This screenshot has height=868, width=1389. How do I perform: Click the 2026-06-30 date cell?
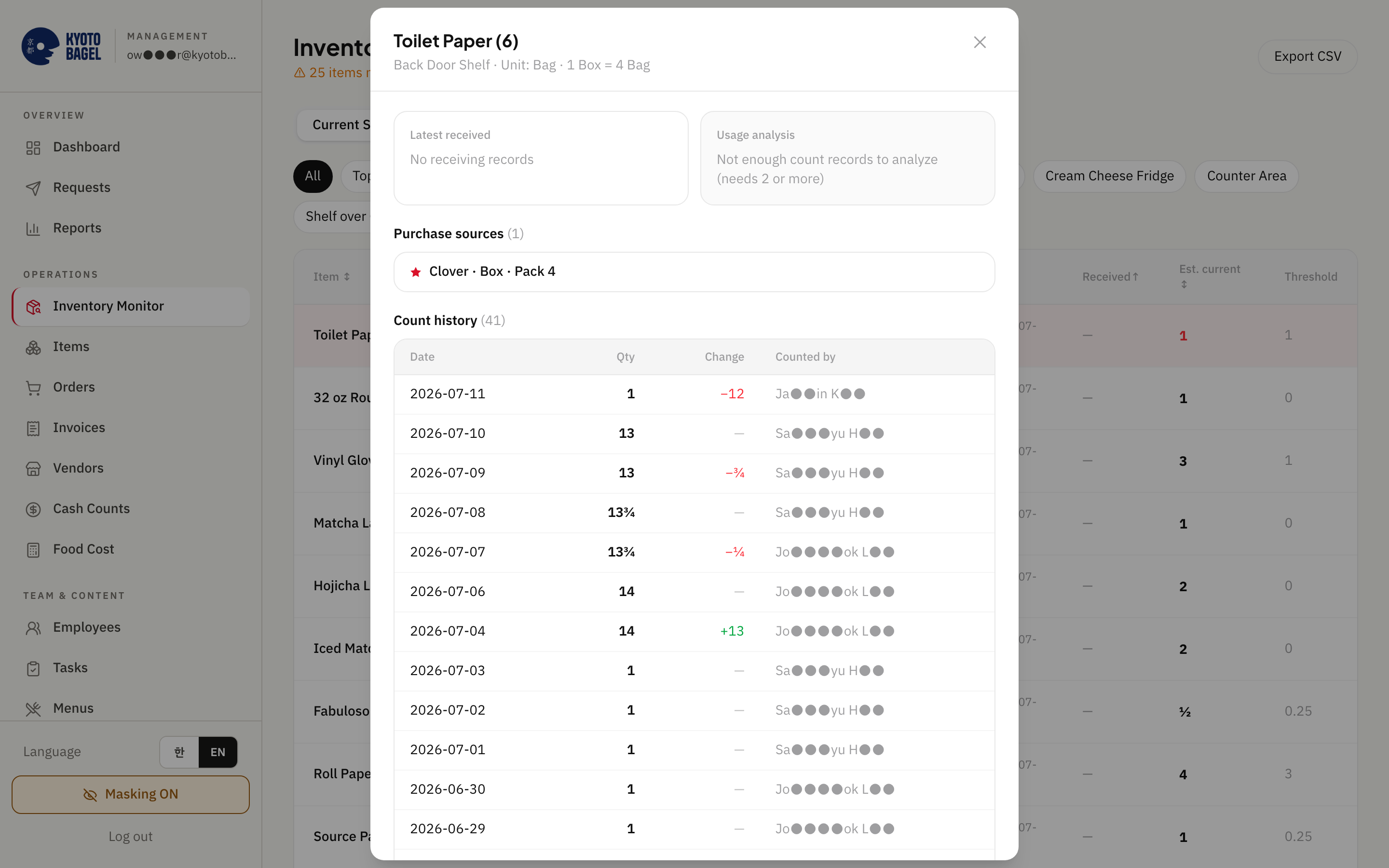[448, 790]
